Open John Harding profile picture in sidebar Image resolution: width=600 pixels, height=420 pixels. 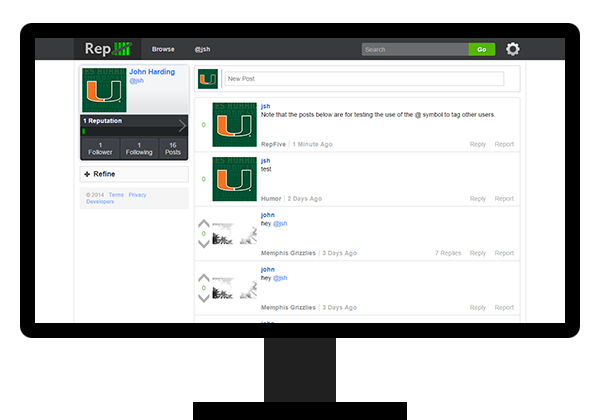(x=104, y=90)
